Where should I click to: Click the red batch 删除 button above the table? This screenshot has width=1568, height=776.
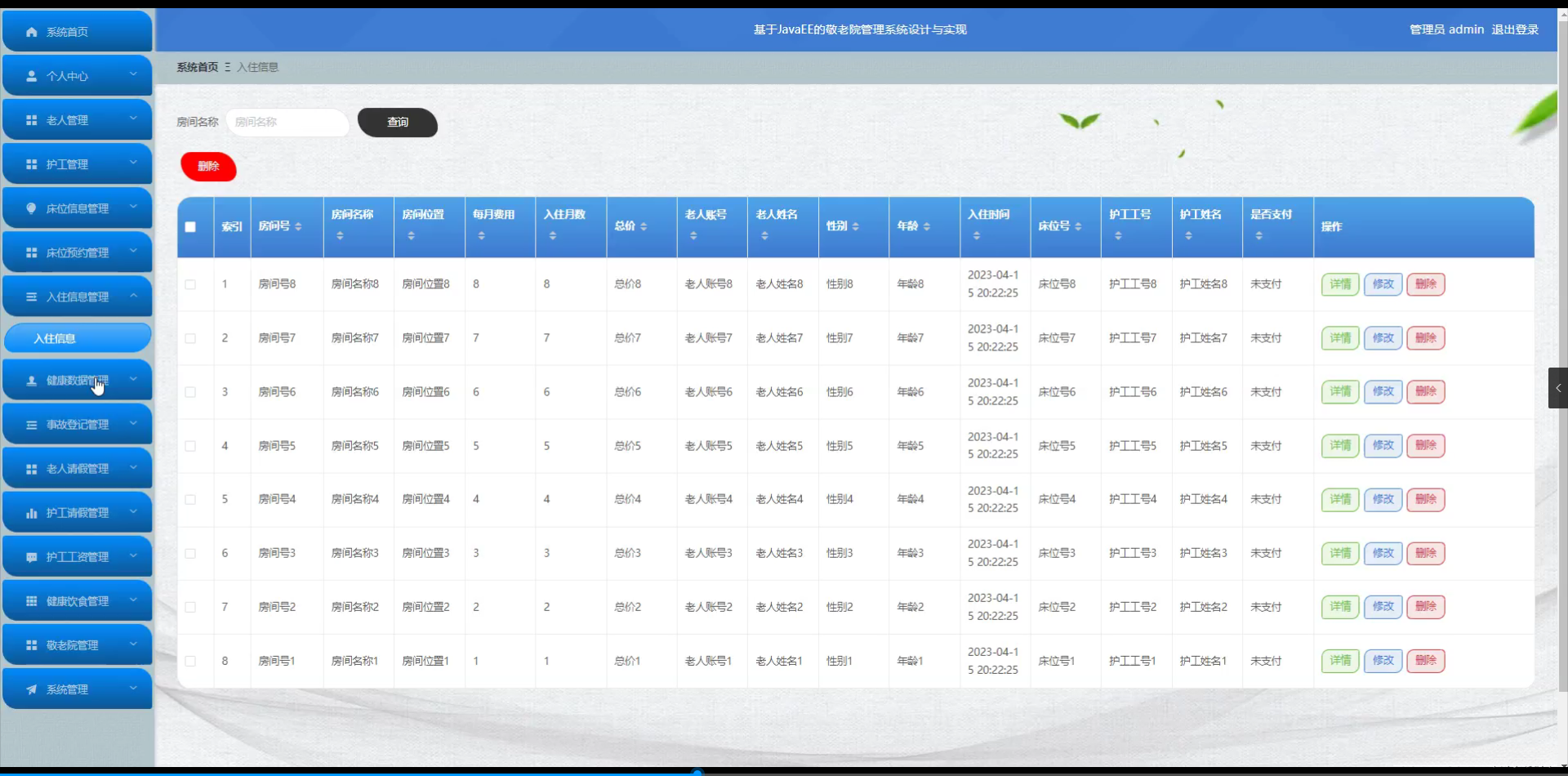coord(208,167)
